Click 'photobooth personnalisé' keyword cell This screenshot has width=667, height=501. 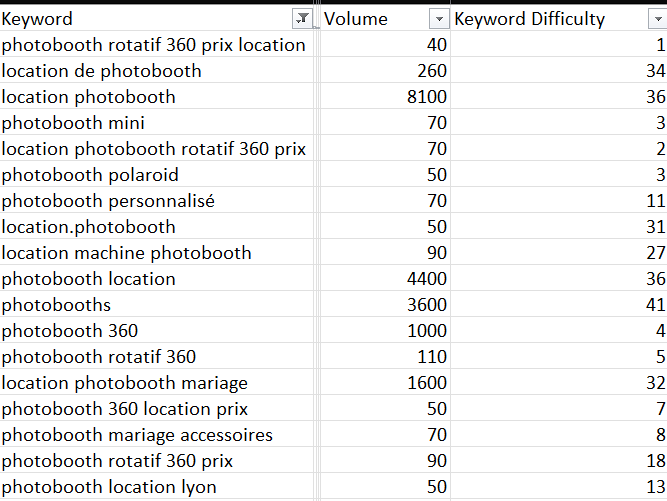108,201
